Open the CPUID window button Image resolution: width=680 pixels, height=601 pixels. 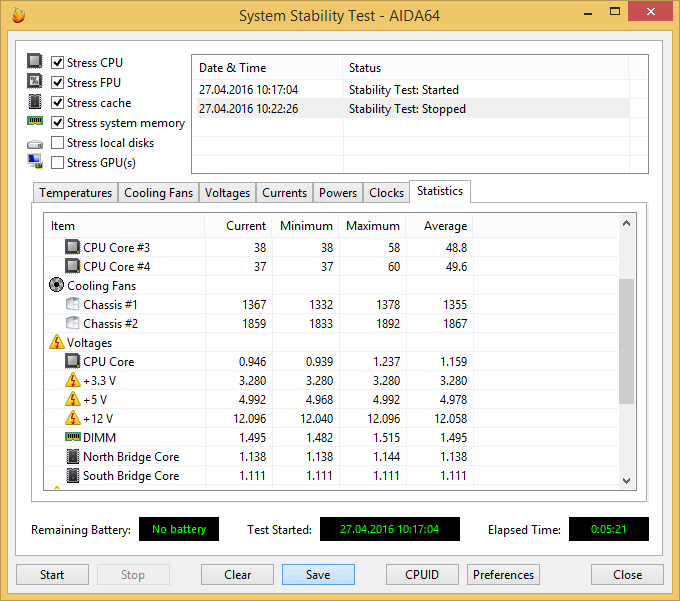(422, 575)
